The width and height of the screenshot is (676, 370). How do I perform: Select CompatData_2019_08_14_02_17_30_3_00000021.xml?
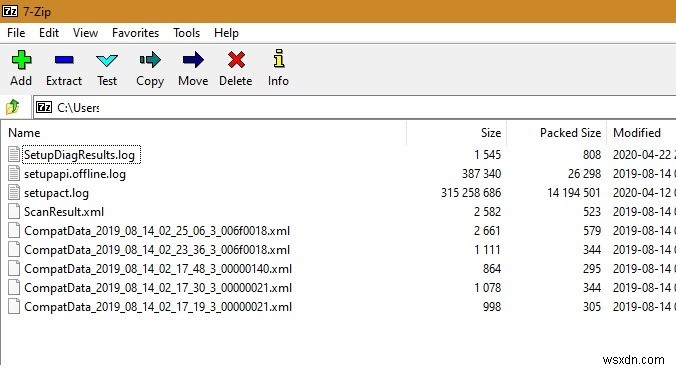158,288
